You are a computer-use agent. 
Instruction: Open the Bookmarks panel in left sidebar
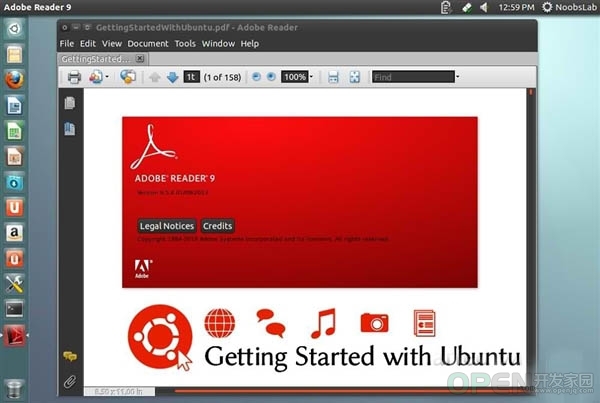coord(70,129)
